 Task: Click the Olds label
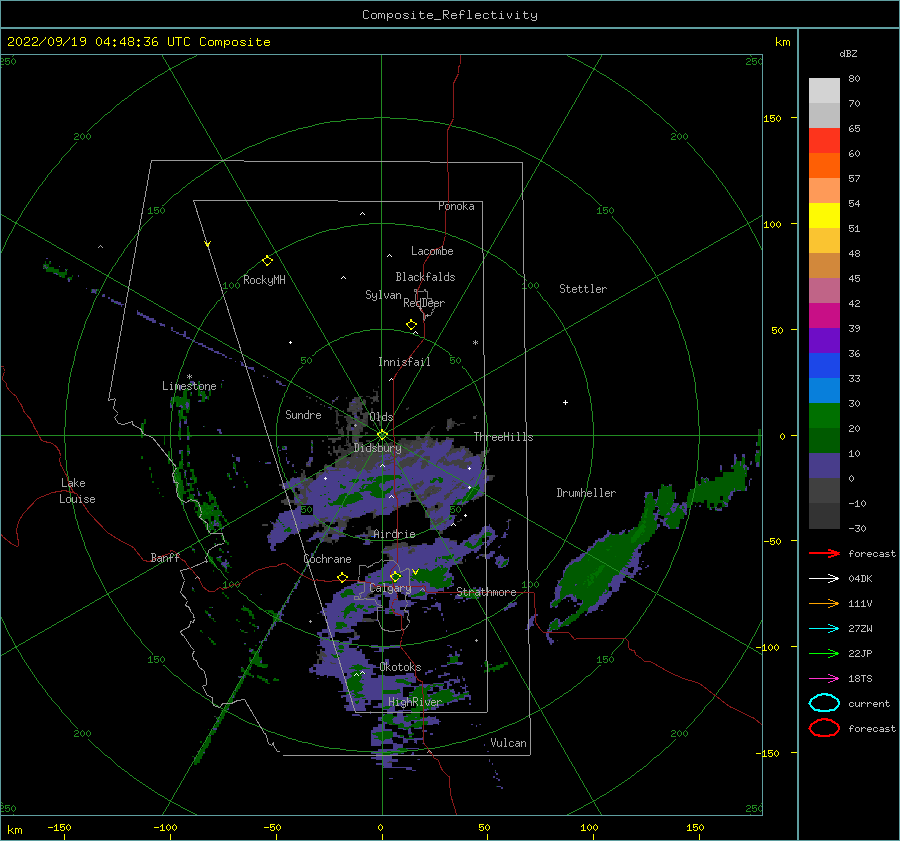(381, 417)
